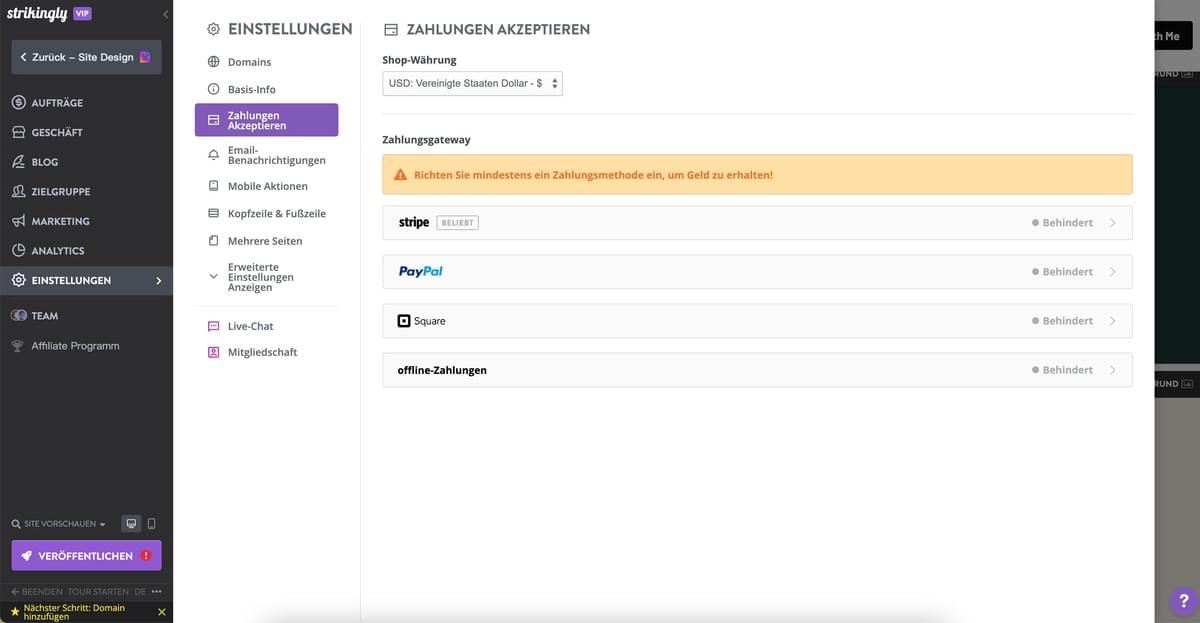
Task: Expand the offline-Zahlungen row
Action: (757, 370)
